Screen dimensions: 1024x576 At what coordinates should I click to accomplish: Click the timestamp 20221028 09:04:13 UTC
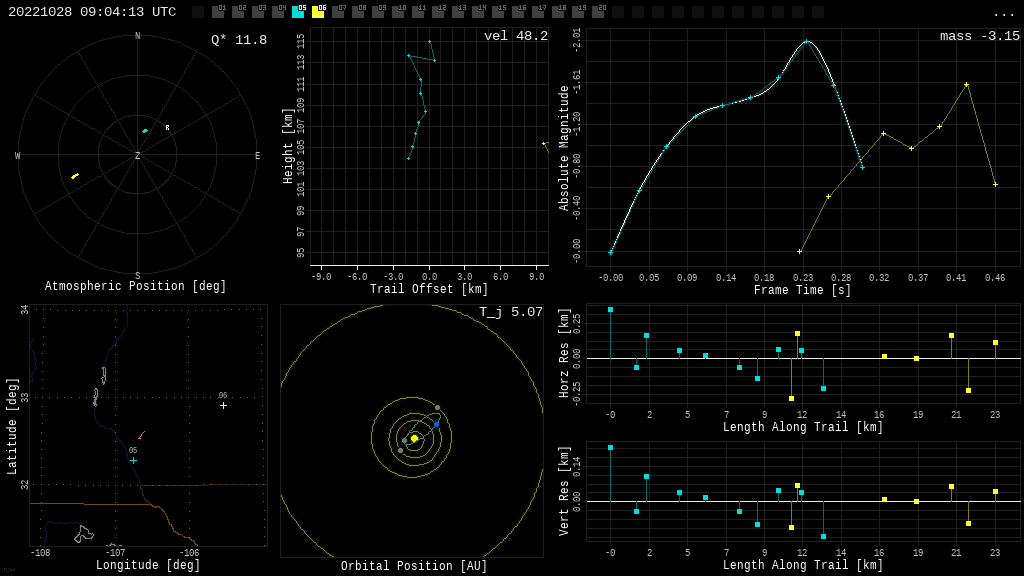tap(92, 13)
